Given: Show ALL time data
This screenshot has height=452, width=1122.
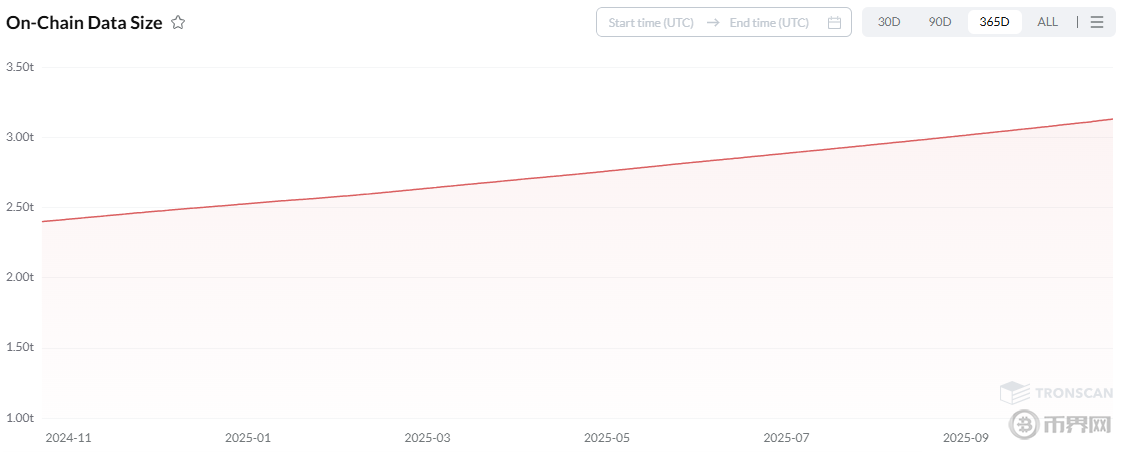Looking at the screenshot, I should coord(1047,22).
